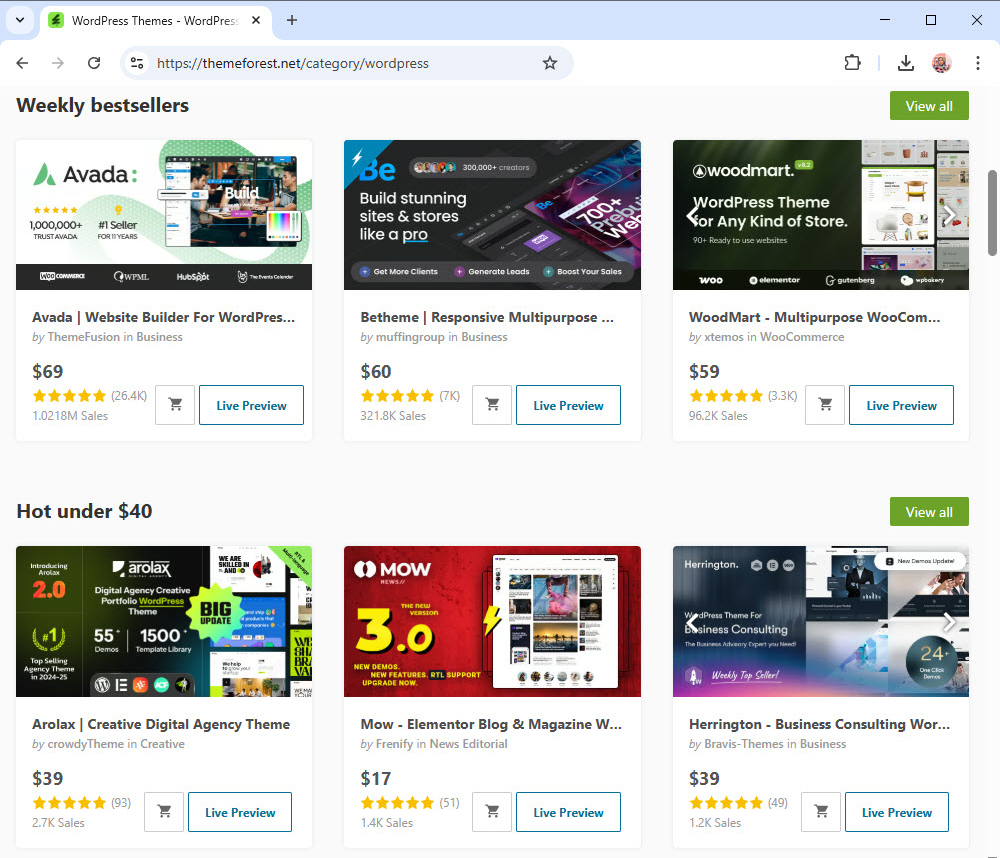The image size is (1000, 858).
Task: Reload the ThemeForest page
Action: [94, 63]
